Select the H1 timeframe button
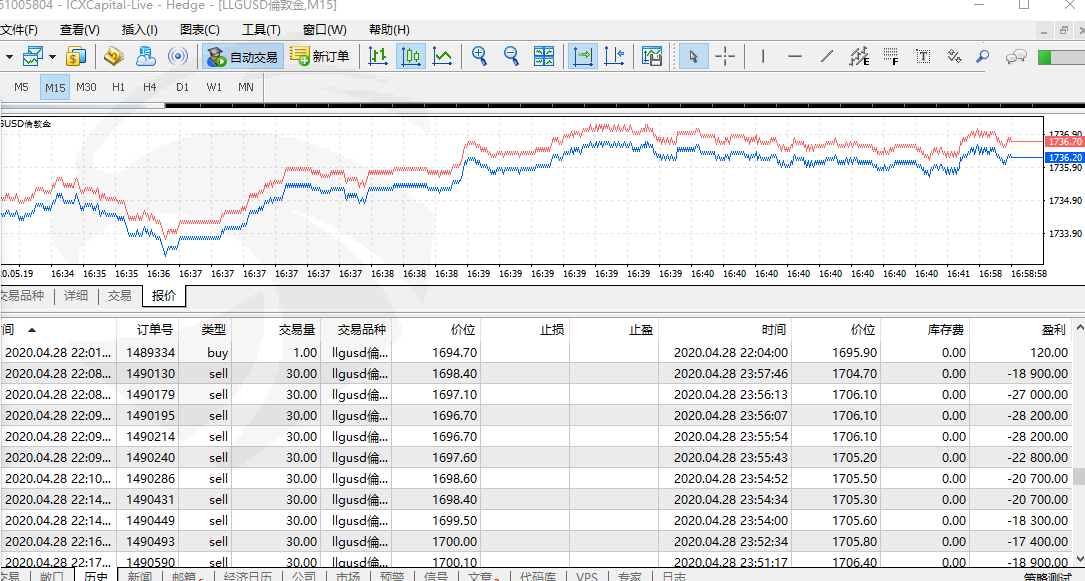The image size is (1085, 581). point(118,87)
